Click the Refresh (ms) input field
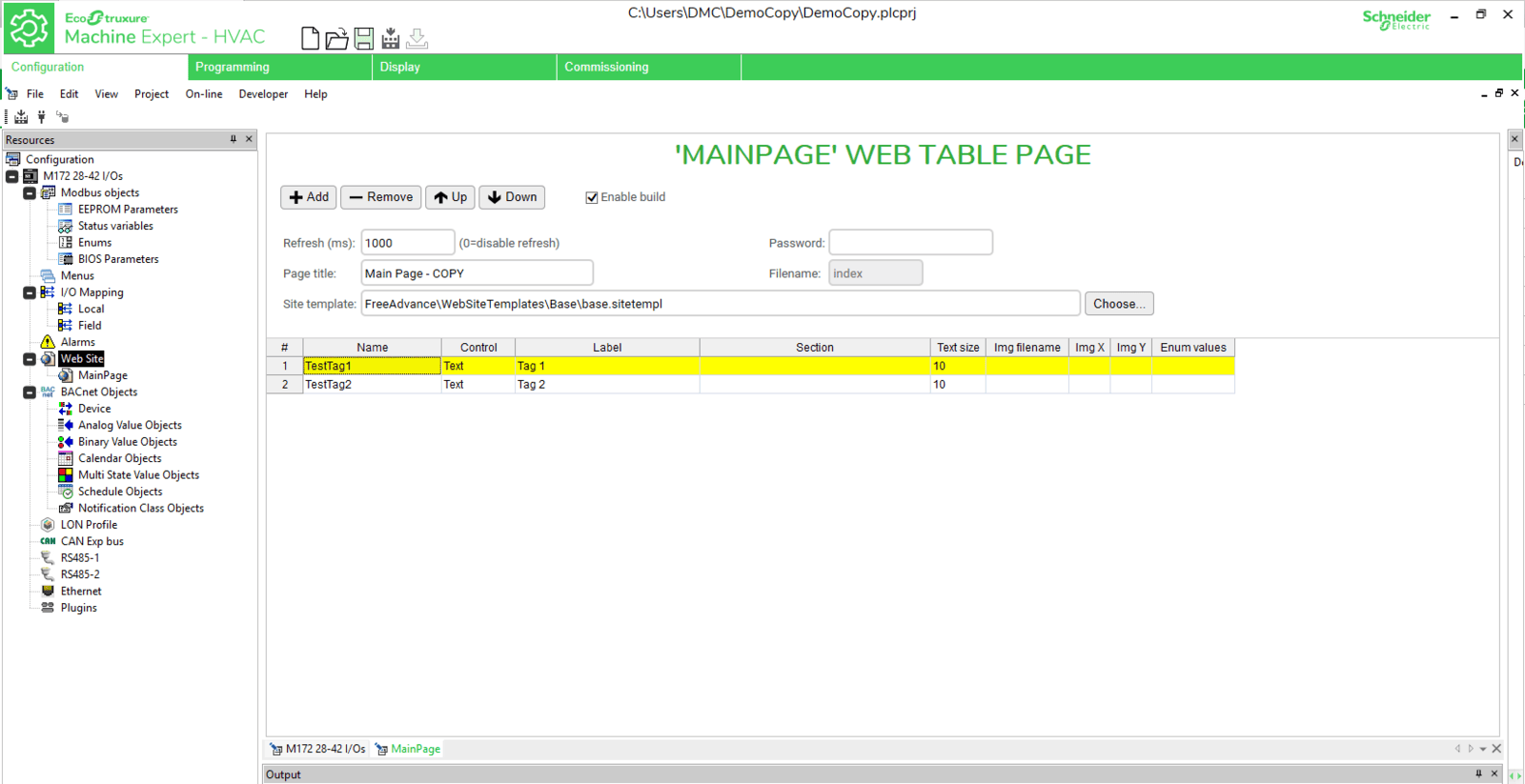The image size is (1525, 784). [408, 243]
